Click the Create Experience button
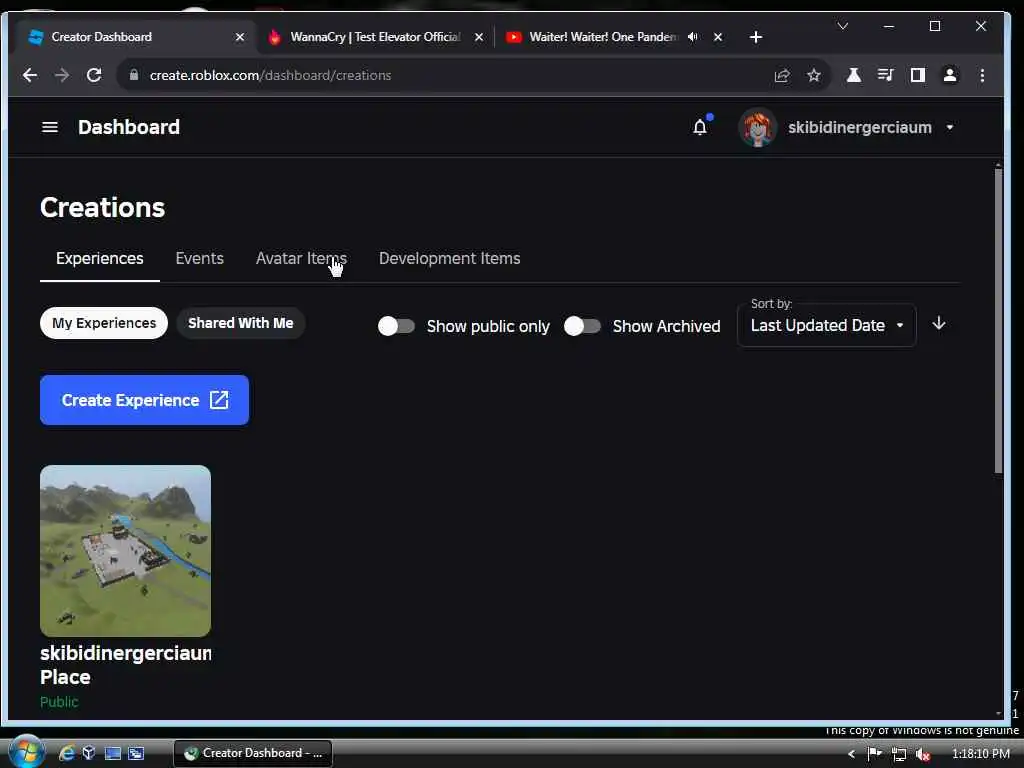This screenshot has height=768, width=1024. click(144, 400)
